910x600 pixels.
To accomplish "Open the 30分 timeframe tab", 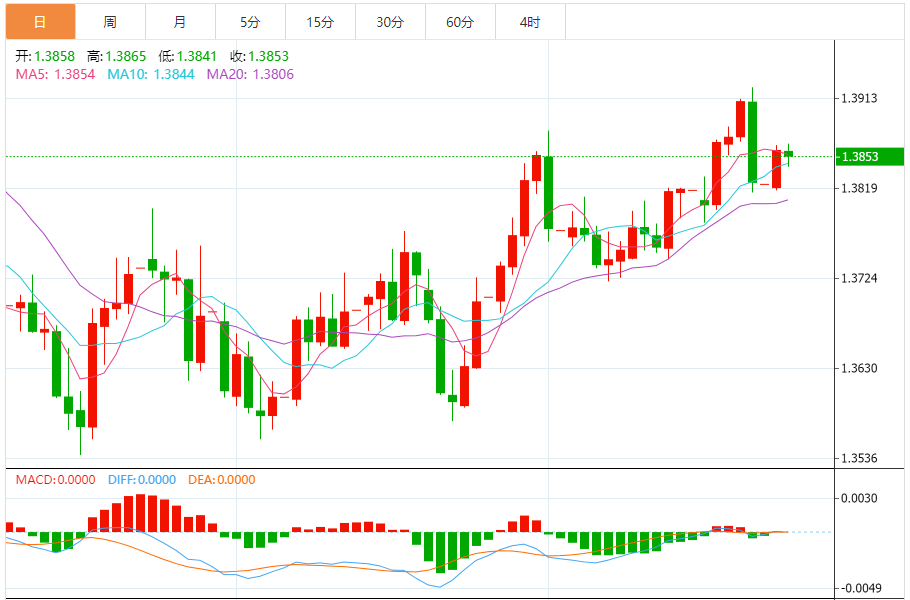I will tap(390, 22).
